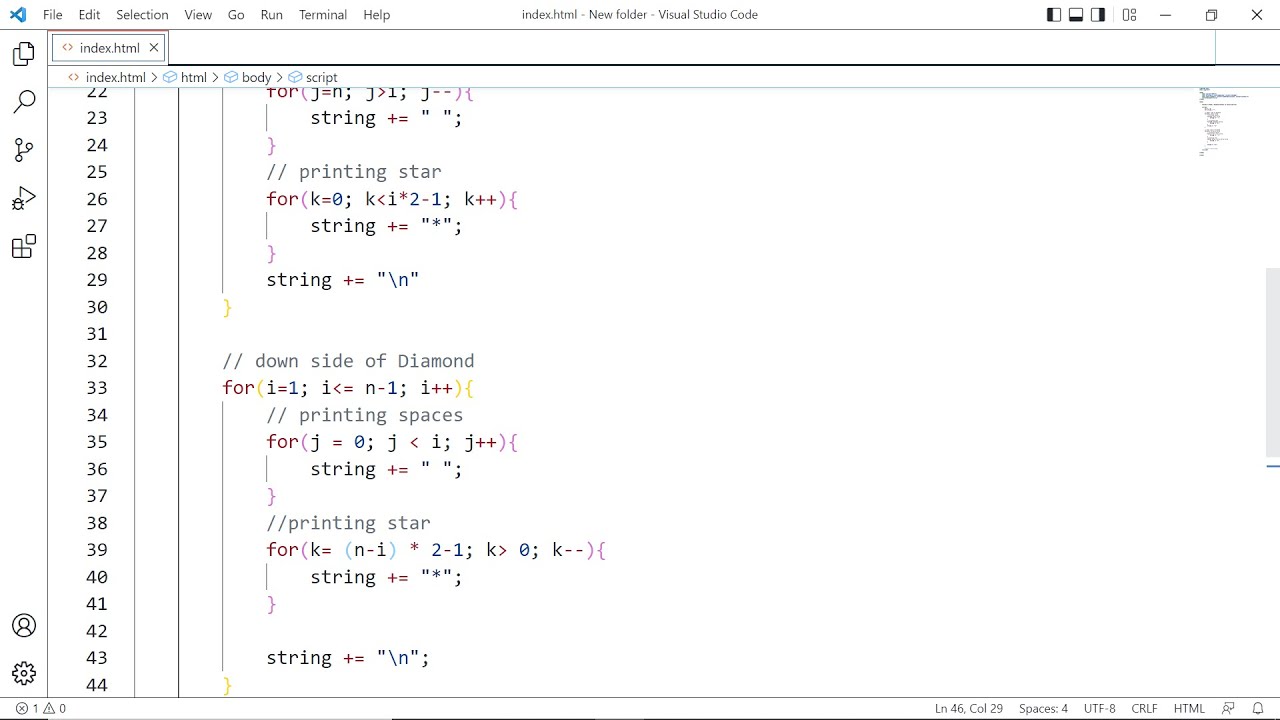
Task: Click the VS Code logo icon
Action: (18, 15)
